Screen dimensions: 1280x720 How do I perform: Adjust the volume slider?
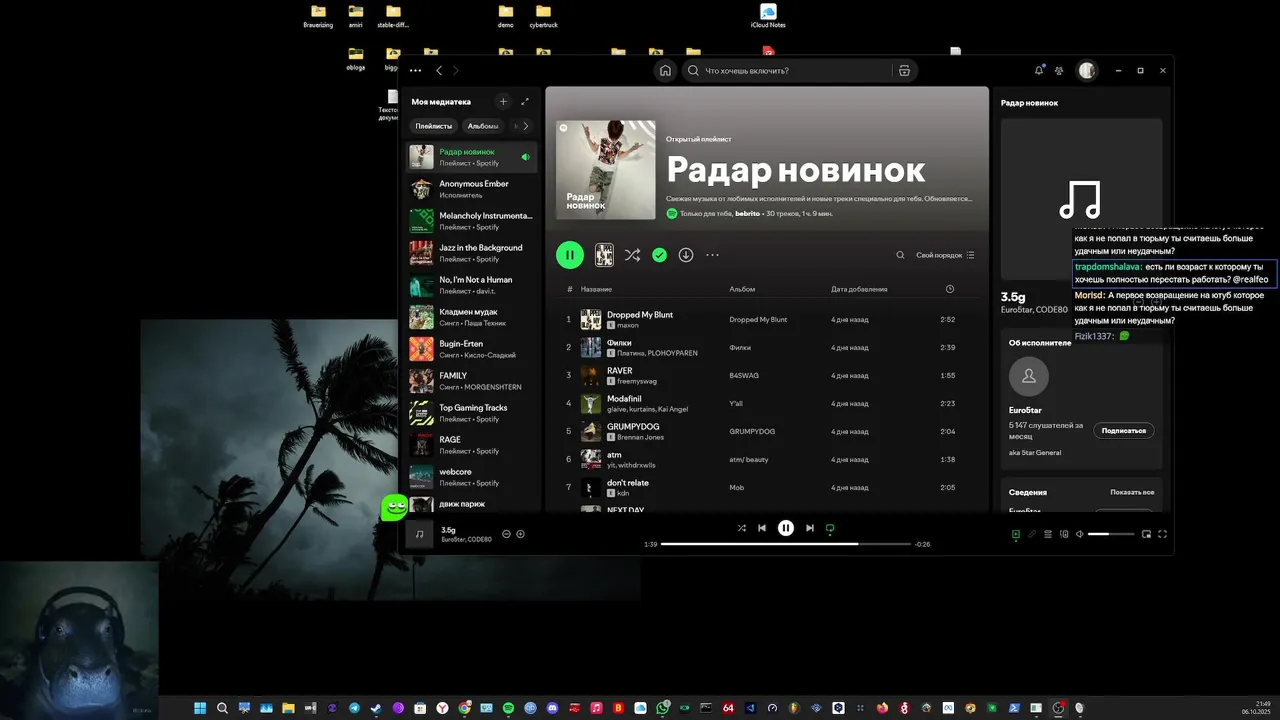coord(1112,534)
